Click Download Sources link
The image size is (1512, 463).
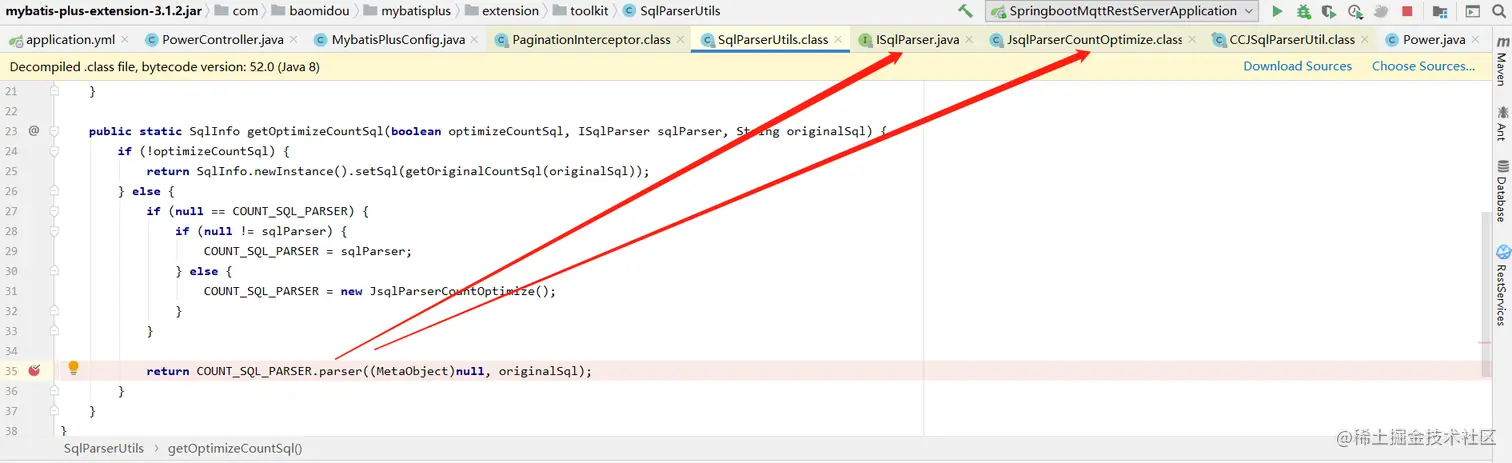click(x=1297, y=66)
